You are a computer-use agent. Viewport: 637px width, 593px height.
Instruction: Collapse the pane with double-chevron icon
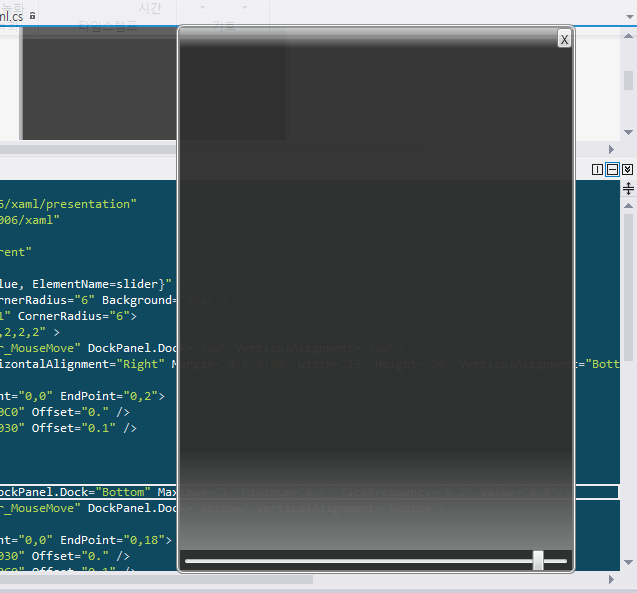[628, 169]
